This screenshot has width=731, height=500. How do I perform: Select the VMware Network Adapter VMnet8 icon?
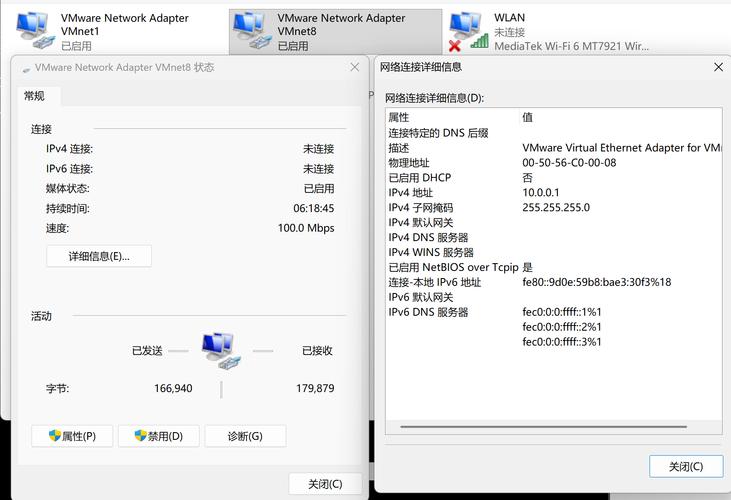click(251, 30)
